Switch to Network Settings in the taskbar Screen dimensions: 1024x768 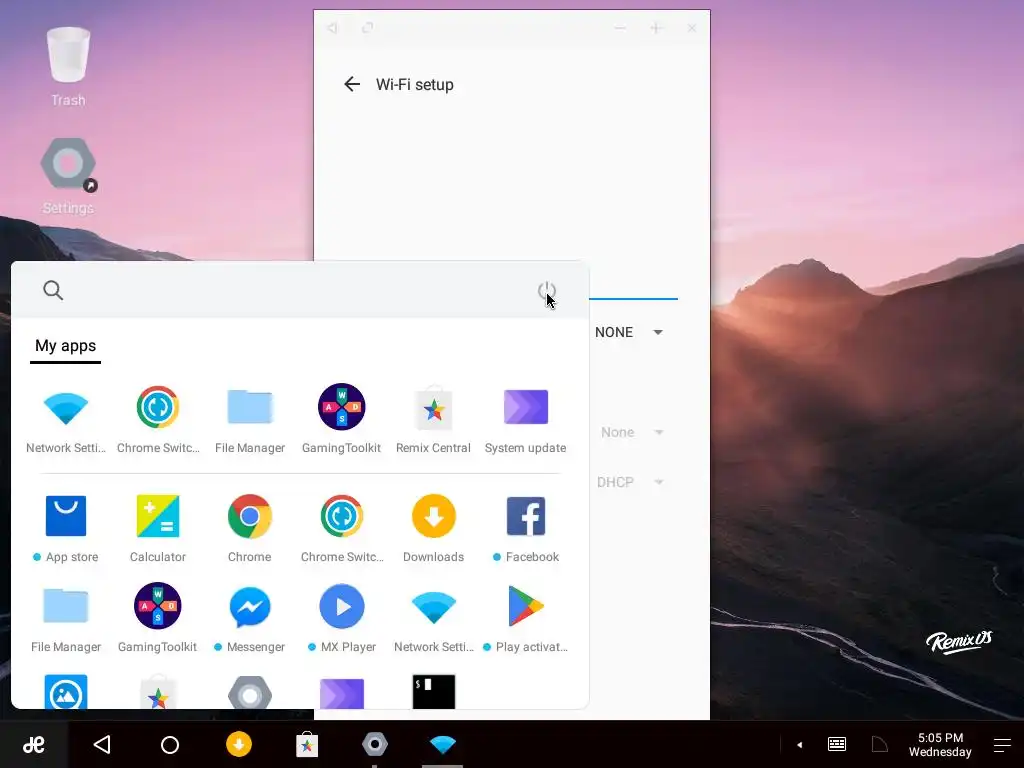(x=443, y=744)
